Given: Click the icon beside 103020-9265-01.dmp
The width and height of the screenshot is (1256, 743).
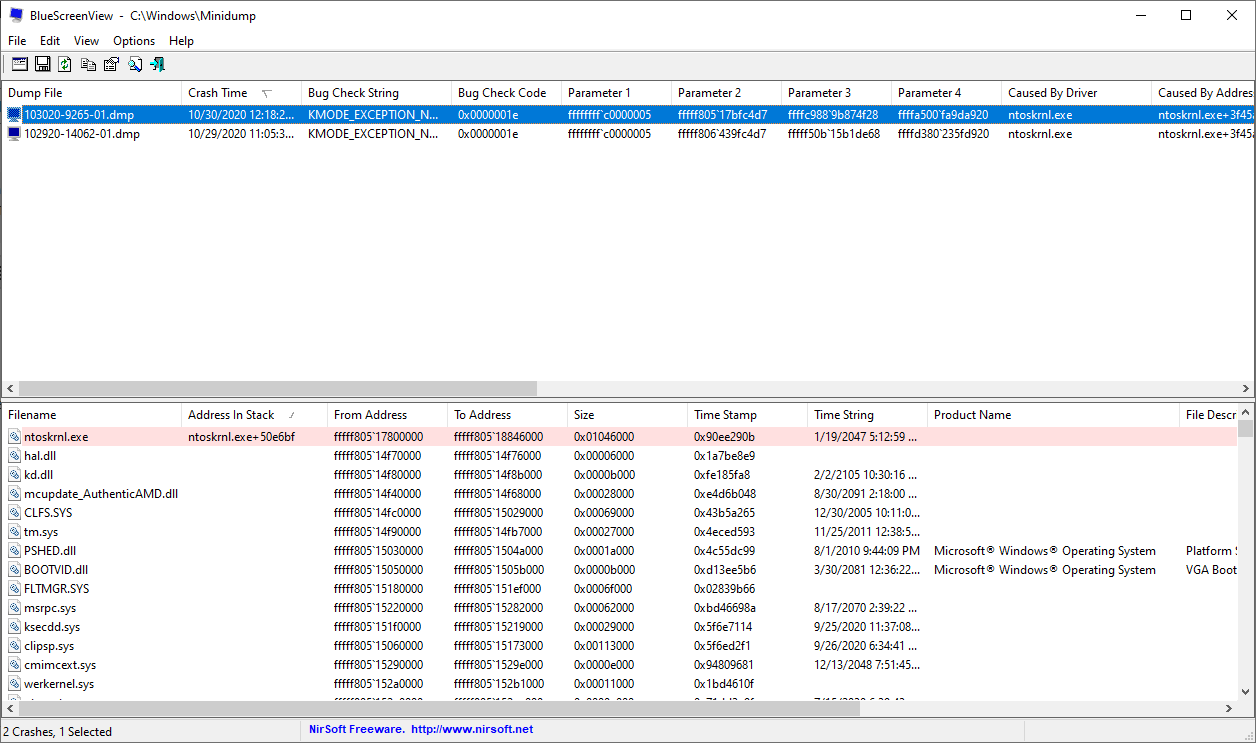Looking at the screenshot, I should click(14, 114).
